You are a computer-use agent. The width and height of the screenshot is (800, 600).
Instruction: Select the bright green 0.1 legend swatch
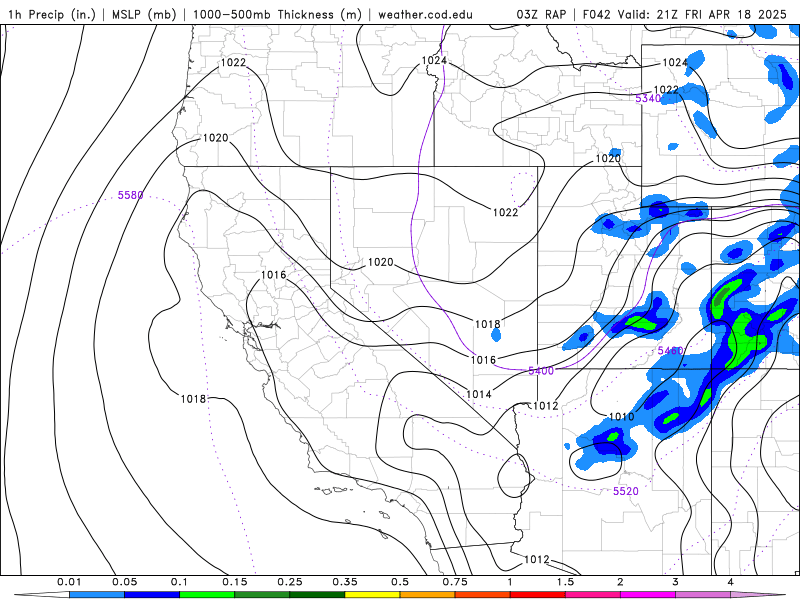coord(207,595)
